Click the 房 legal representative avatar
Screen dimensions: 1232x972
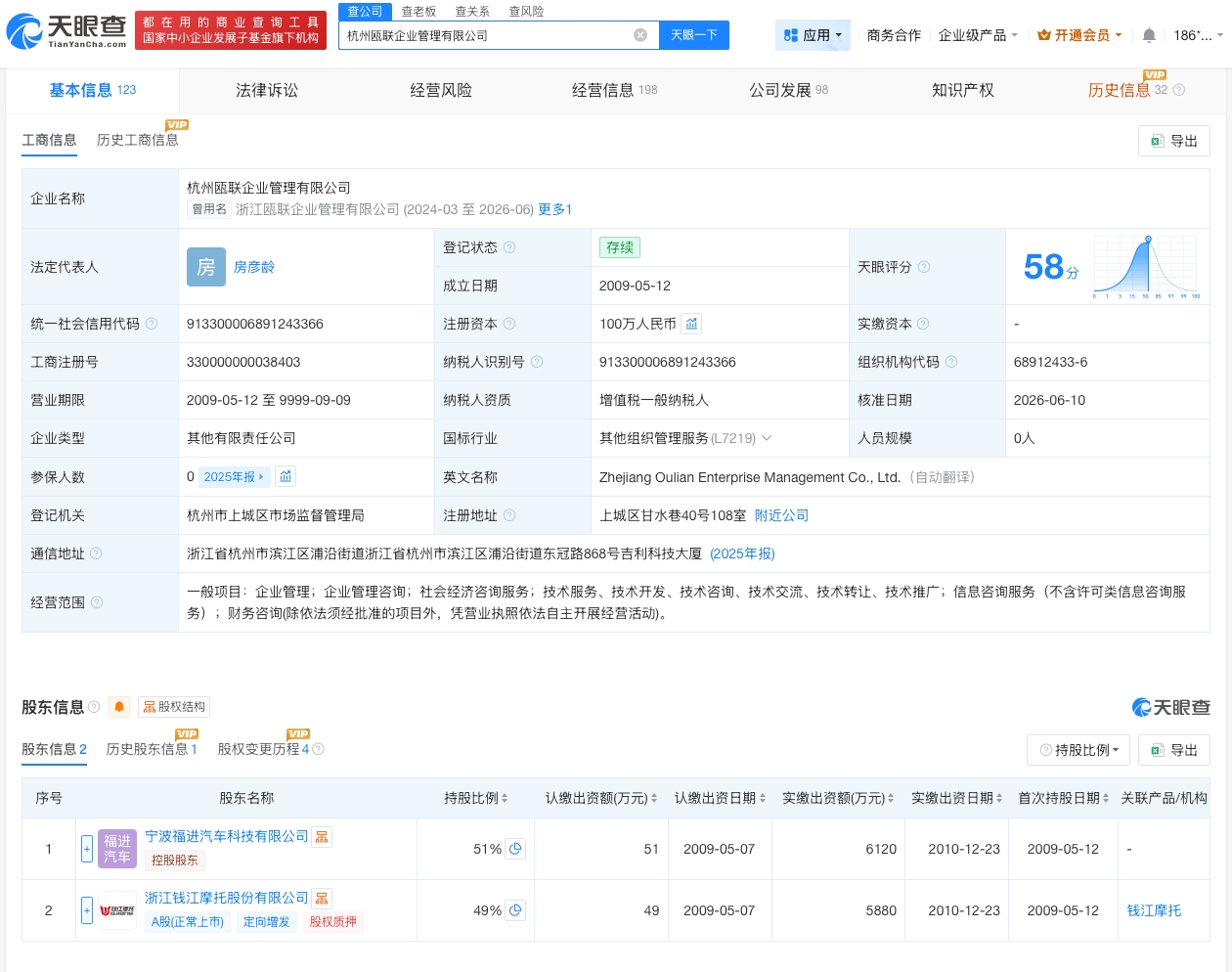(206, 267)
